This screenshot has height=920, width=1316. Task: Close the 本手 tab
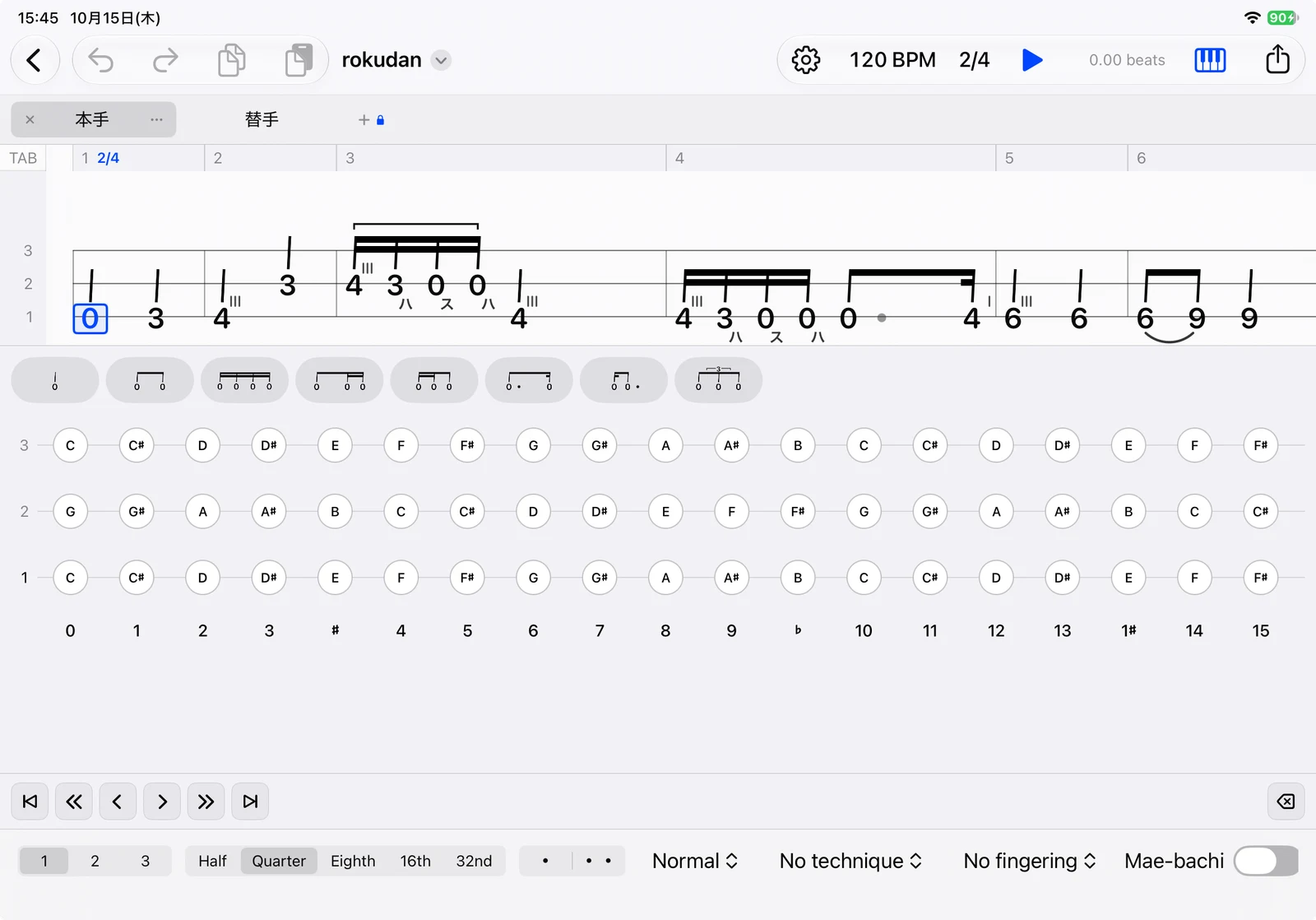[x=30, y=119]
